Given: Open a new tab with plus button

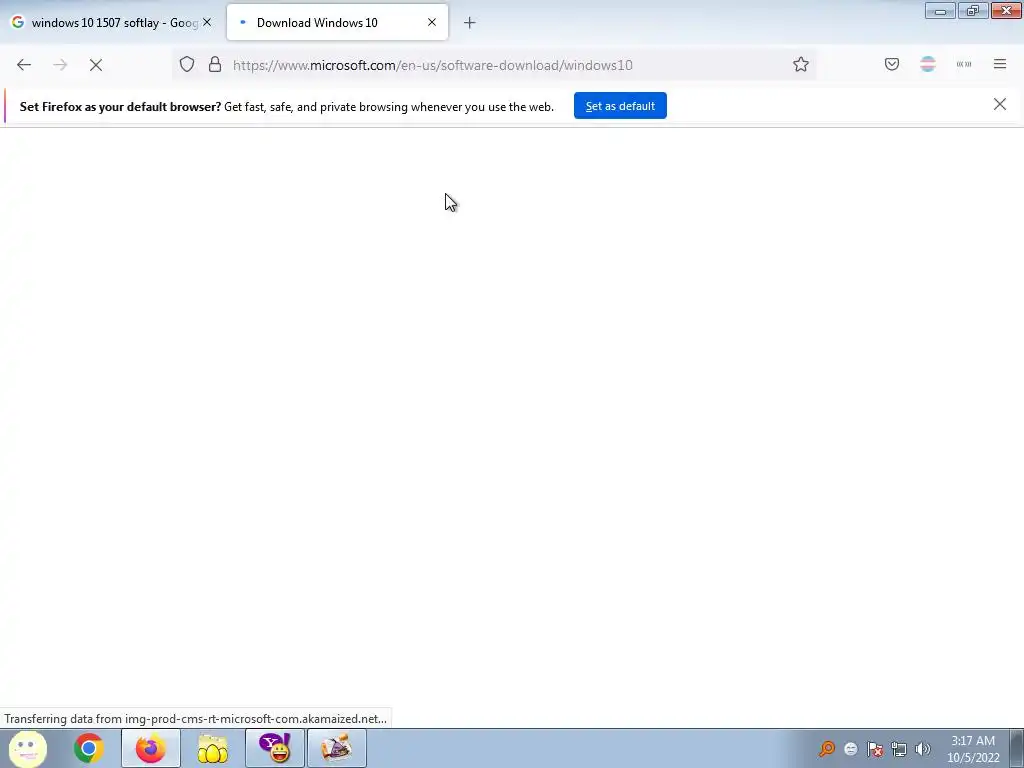Looking at the screenshot, I should pyautogui.click(x=470, y=23).
